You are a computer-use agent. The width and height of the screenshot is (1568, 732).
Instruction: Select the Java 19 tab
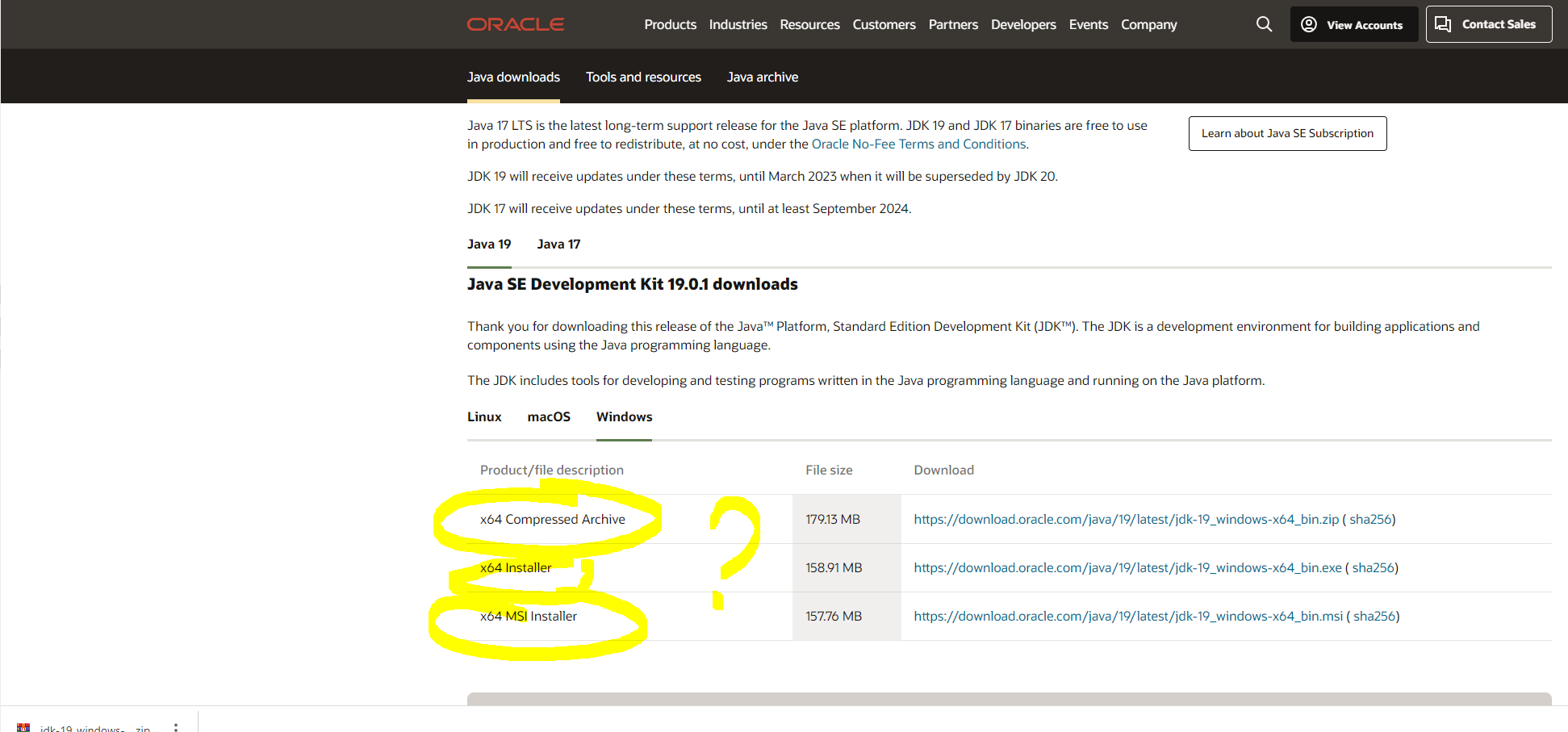tap(489, 244)
